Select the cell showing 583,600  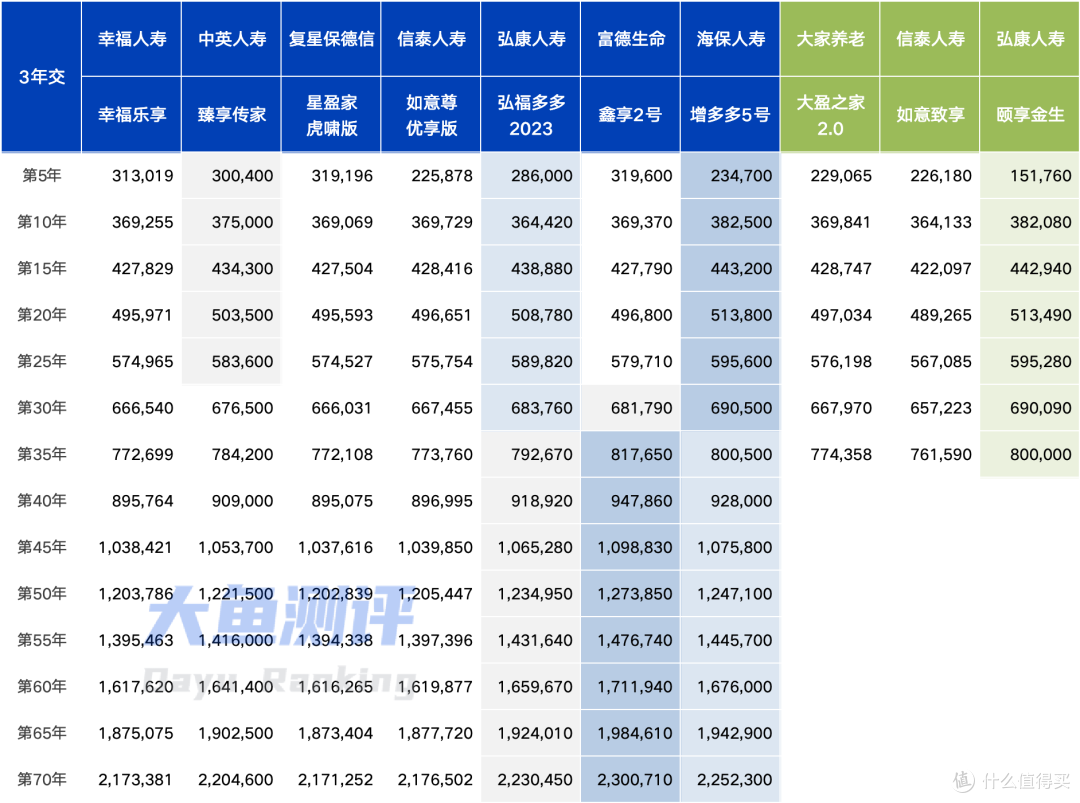point(231,362)
